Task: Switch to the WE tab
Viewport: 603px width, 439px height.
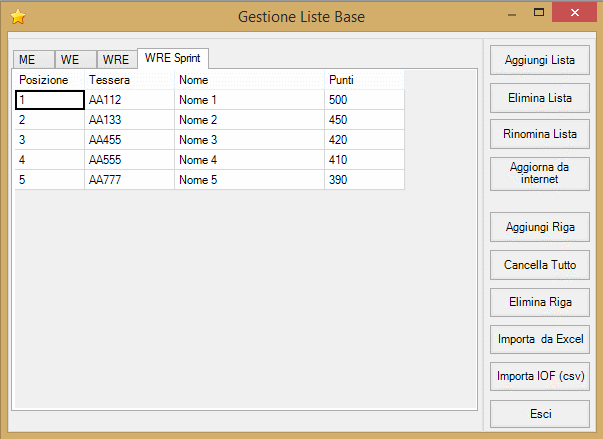Action: [x=76, y=60]
